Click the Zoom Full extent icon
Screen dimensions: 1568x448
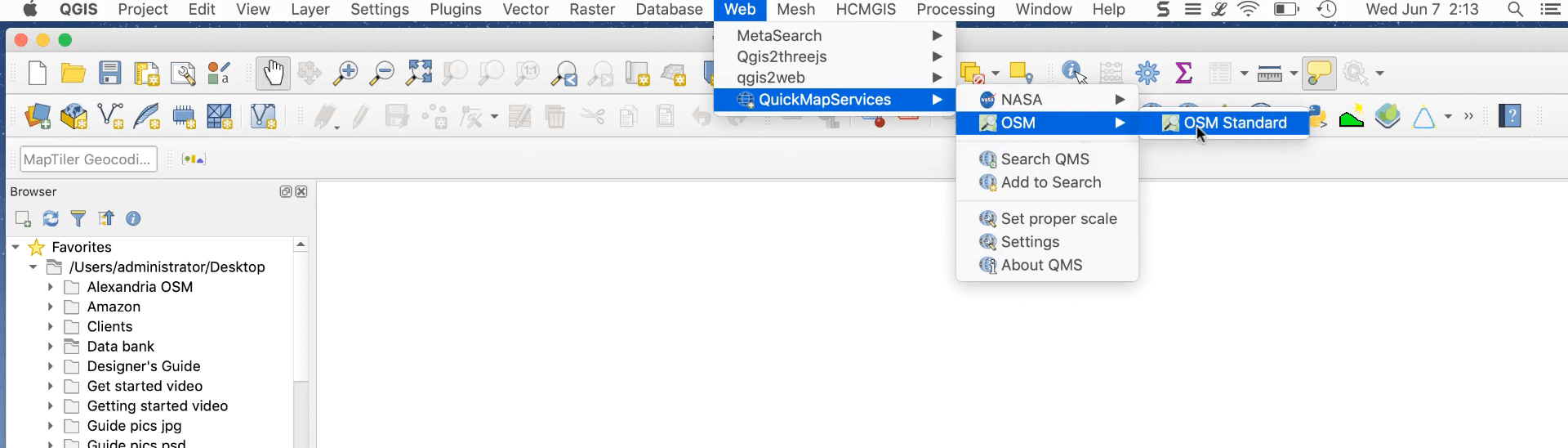coord(419,74)
